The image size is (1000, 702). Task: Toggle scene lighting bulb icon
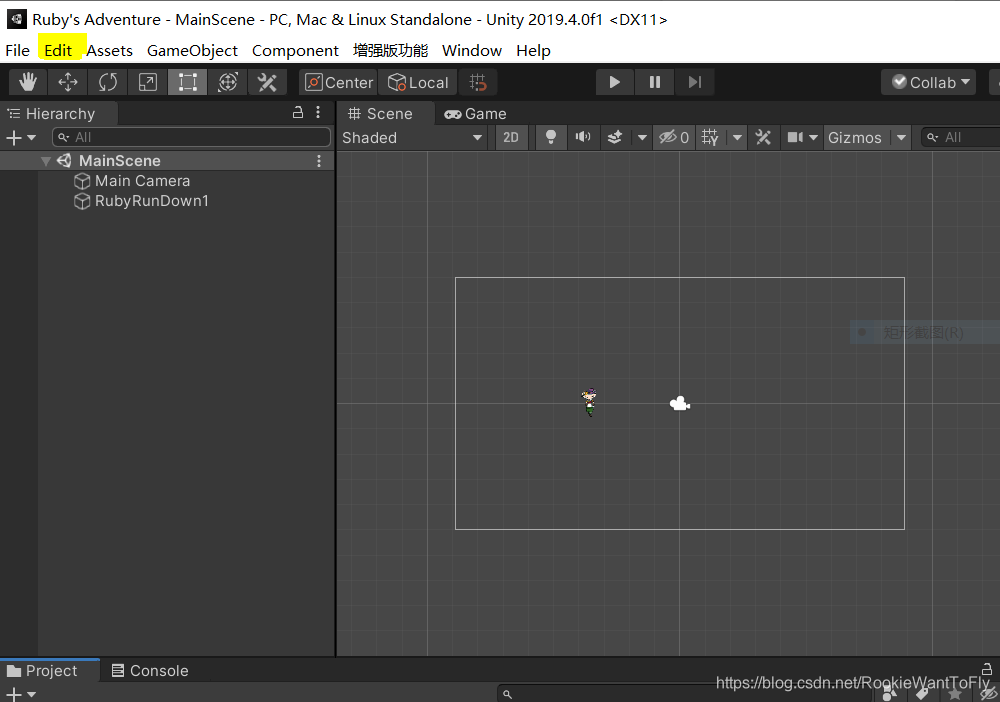(x=551, y=138)
